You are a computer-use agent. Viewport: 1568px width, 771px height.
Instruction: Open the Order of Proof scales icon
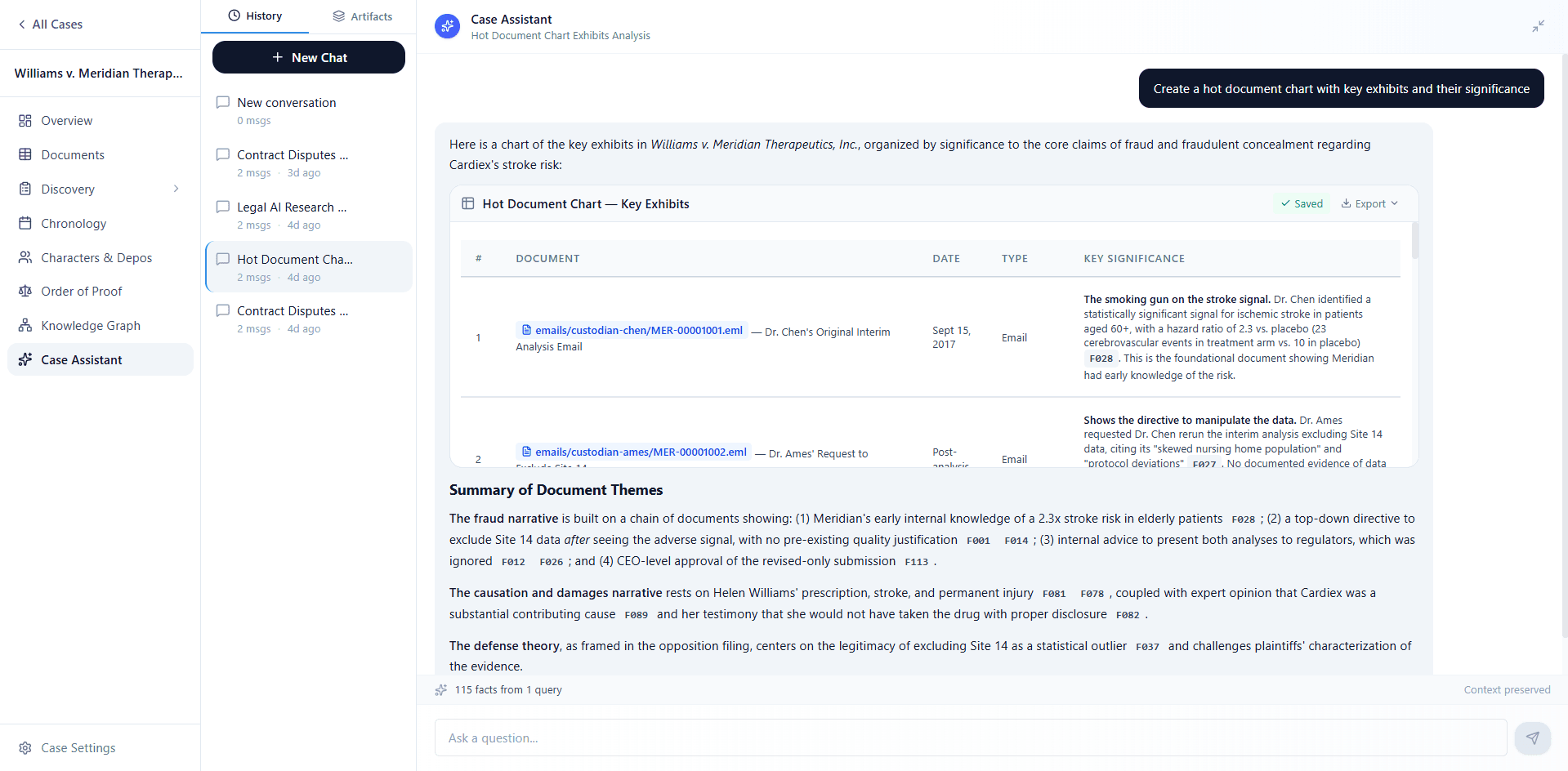coord(25,291)
